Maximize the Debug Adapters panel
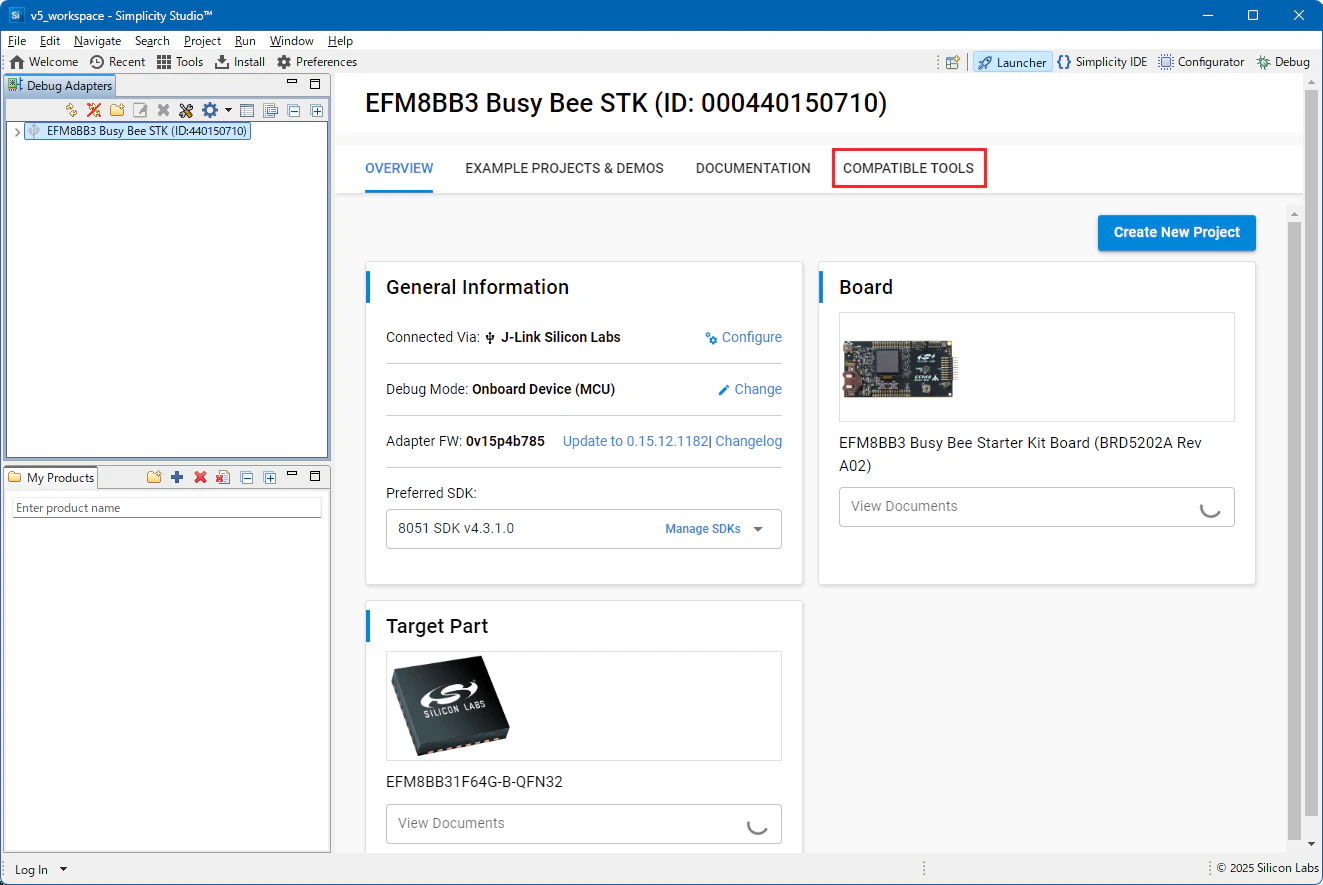Image resolution: width=1323 pixels, height=885 pixels. (315, 85)
